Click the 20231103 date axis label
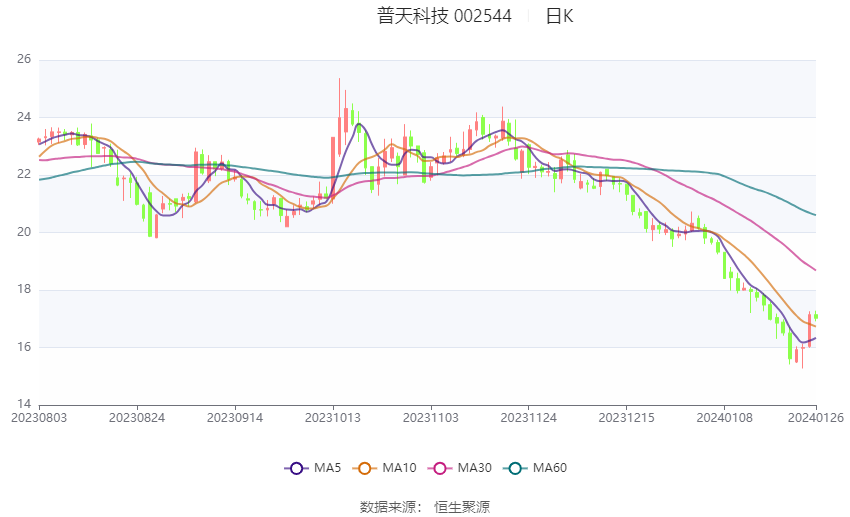Viewport: 850px width, 517px height. 431,418
